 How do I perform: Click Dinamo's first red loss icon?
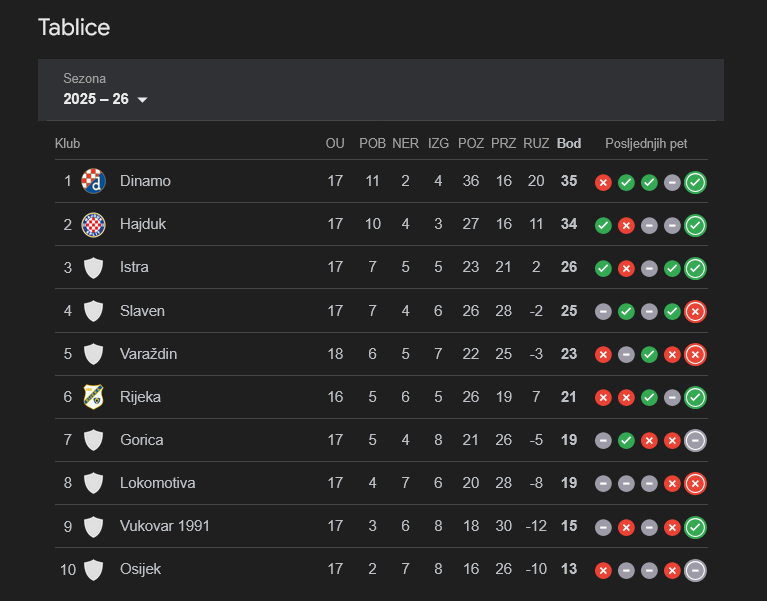[x=603, y=182]
